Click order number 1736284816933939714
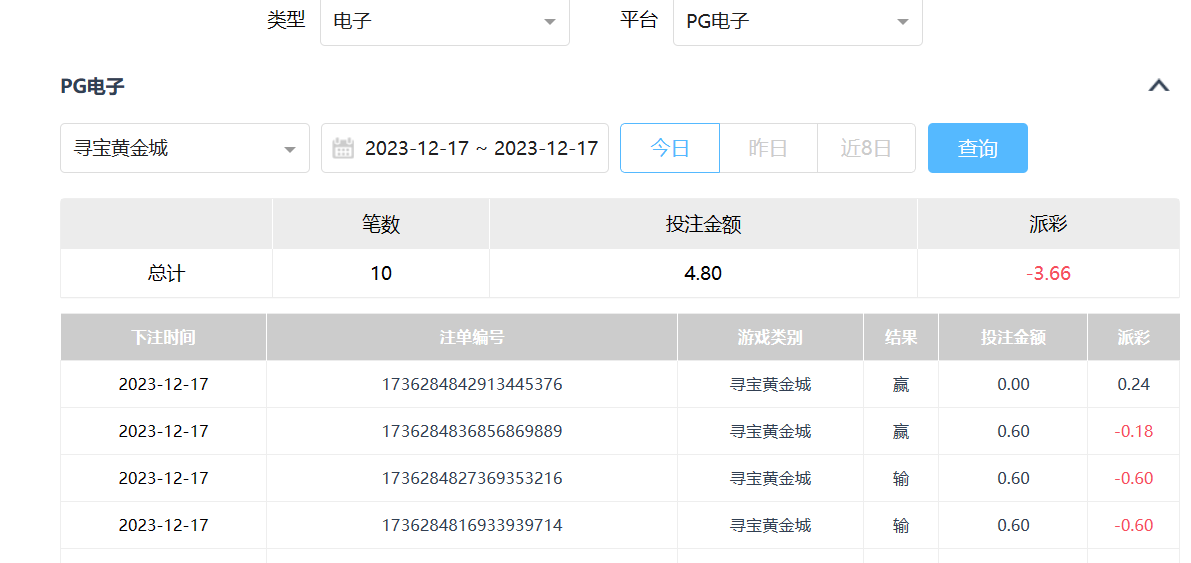Image resolution: width=1191 pixels, height=563 pixels. tap(472, 526)
